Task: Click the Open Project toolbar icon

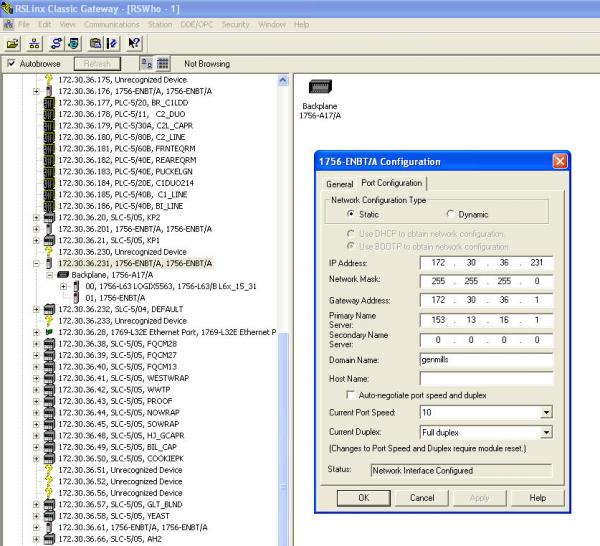Action: tap(12, 44)
